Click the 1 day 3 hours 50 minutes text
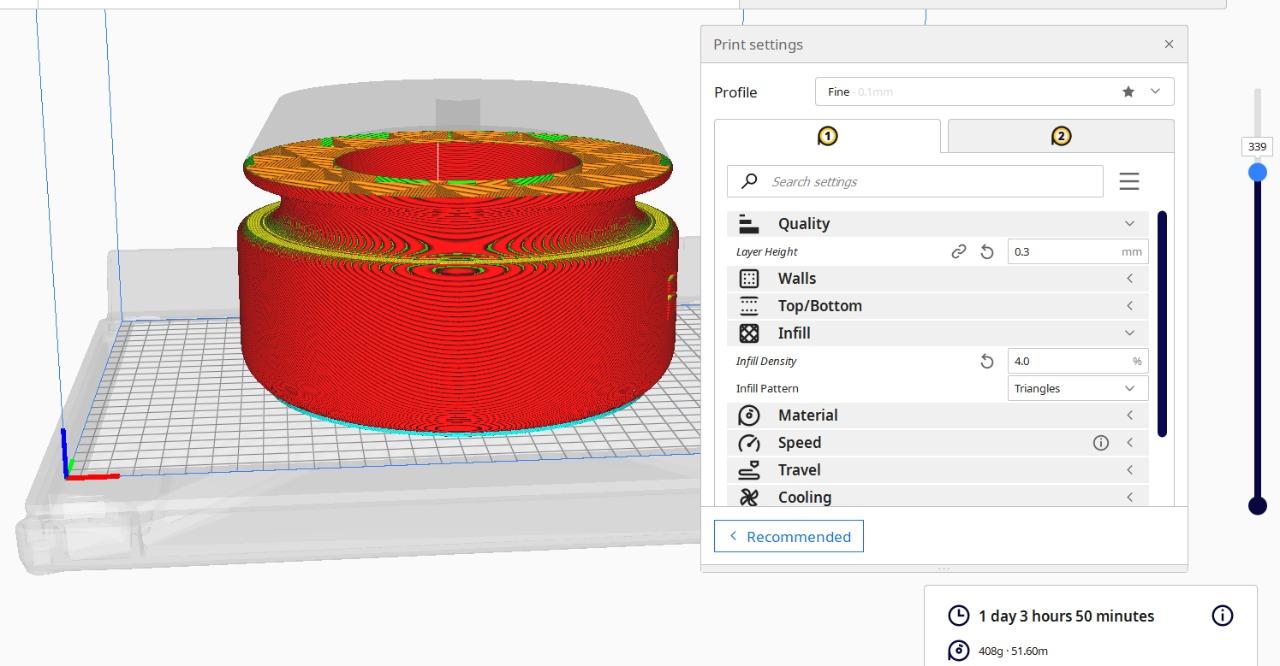The width and height of the screenshot is (1280, 666). (1066, 616)
